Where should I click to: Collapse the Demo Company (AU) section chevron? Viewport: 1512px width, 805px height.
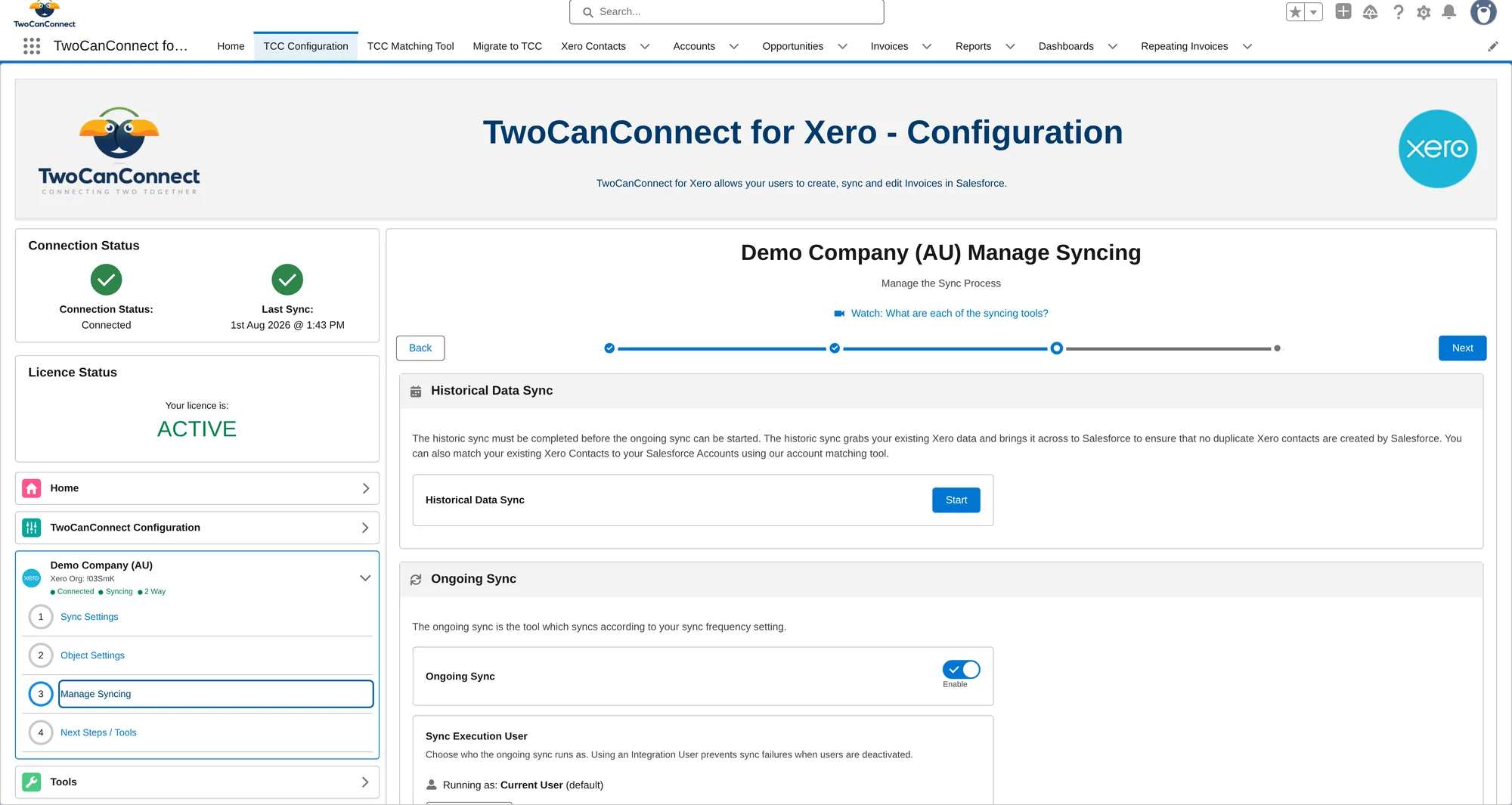pyautogui.click(x=365, y=578)
